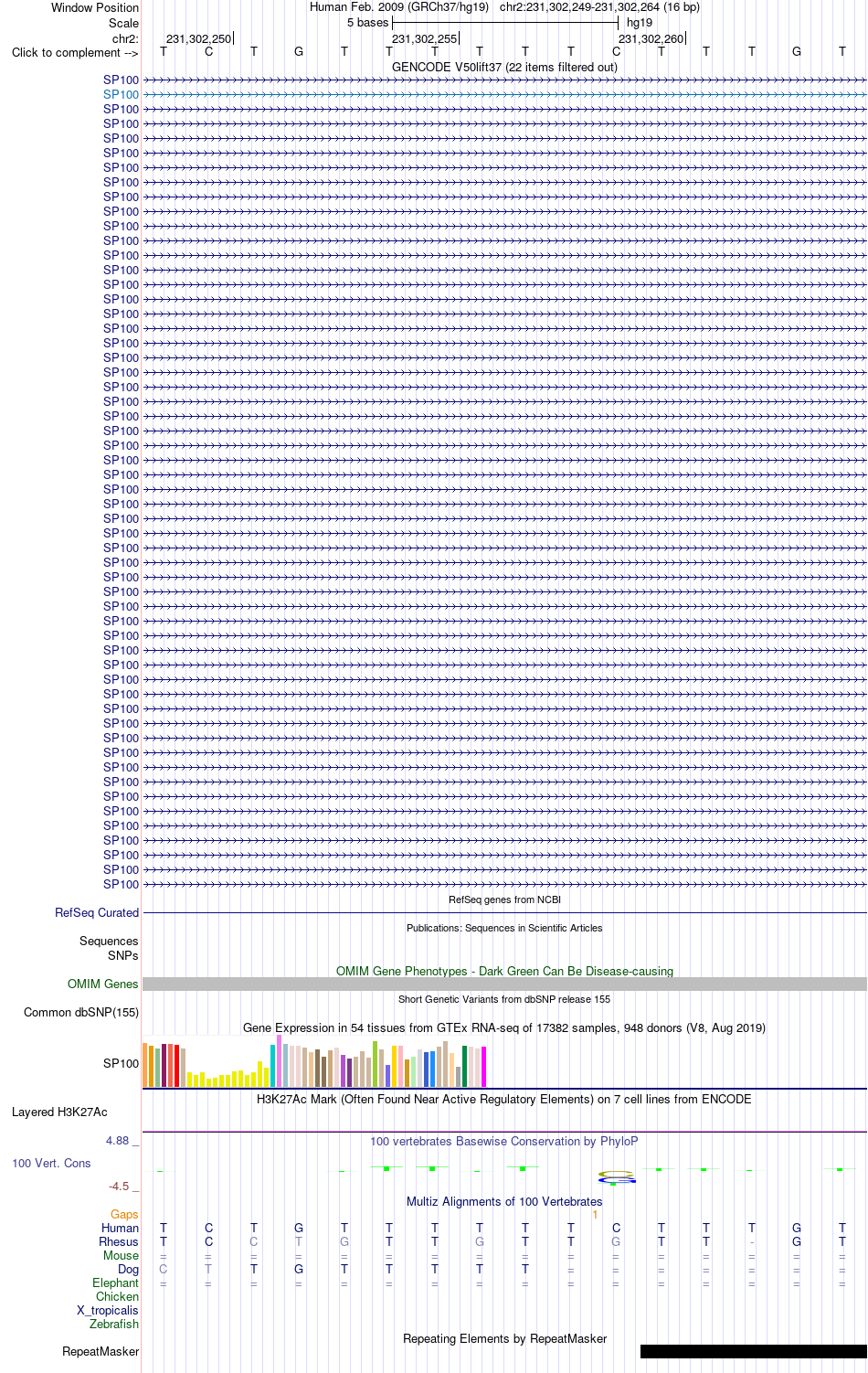Viewport: 868px width, 1373px height.
Task: Click the '5 bases' scale label
Action: tap(367, 23)
